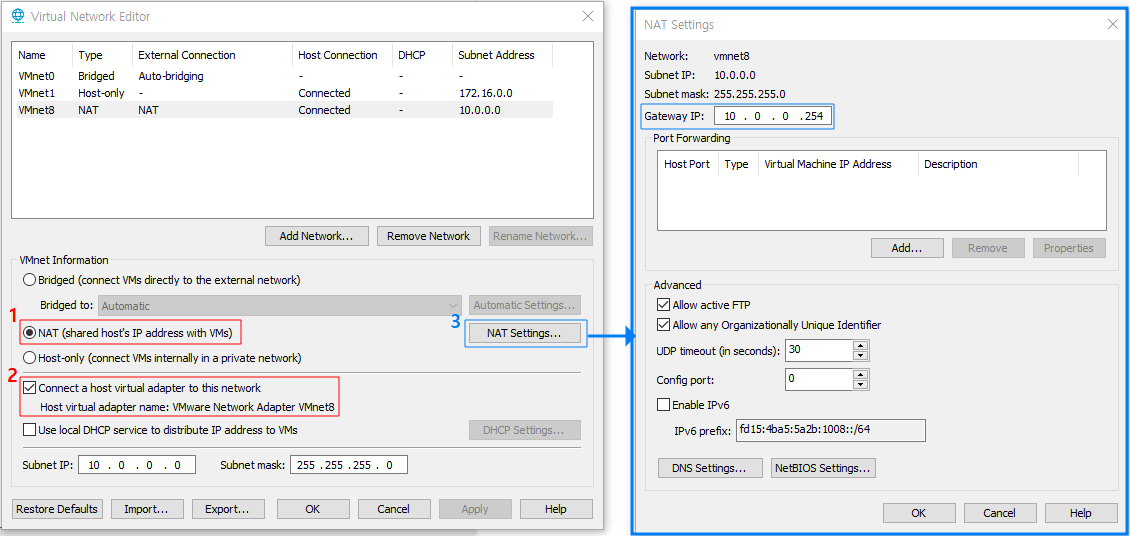Sort by Type column in network list
This screenshot has height=536, width=1130.
[102, 55]
